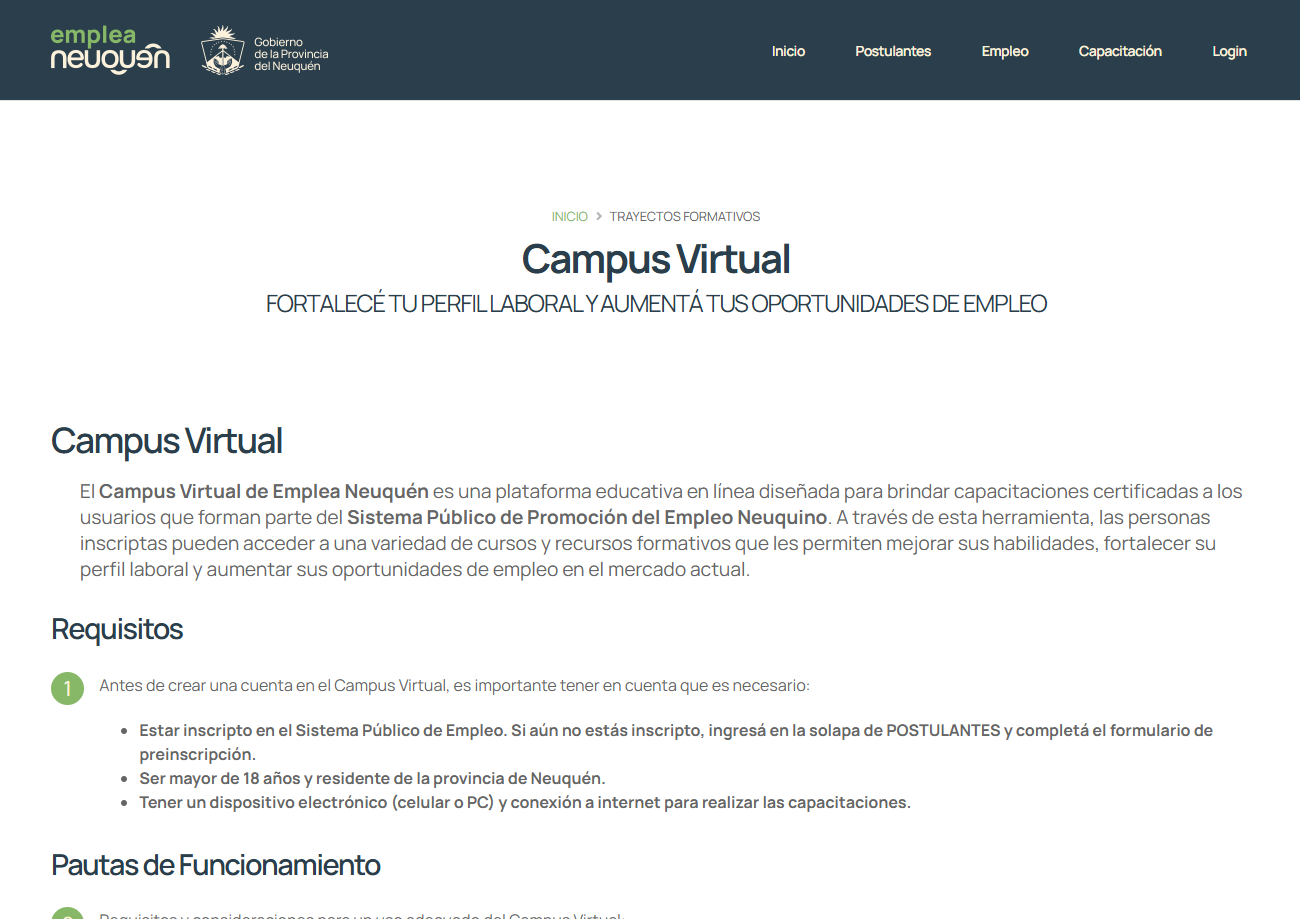Navigate to Postulantes section
Screen dimensions: 1300x919
893,51
